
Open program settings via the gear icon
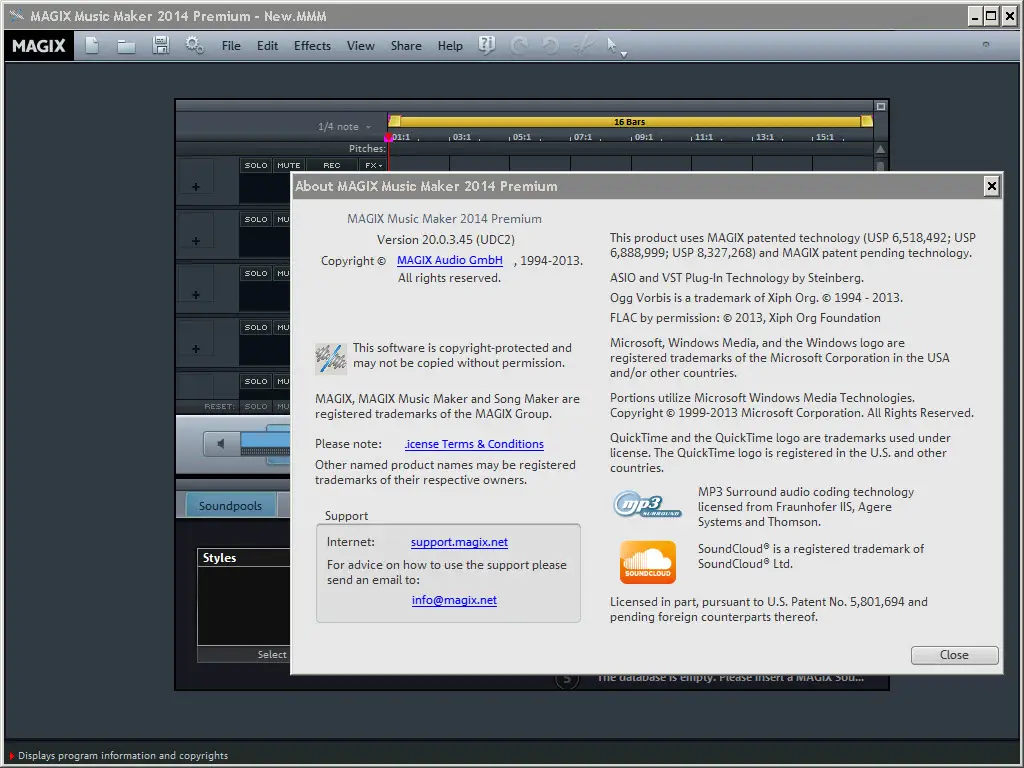194,45
